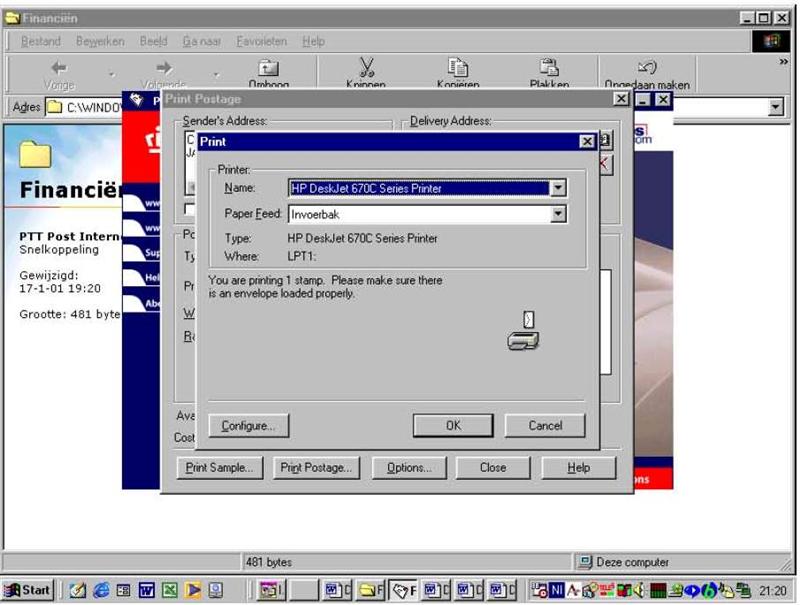The height and width of the screenshot is (605, 800).
Task: Click the NI language indicator in tray
Action: pyautogui.click(x=557, y=590)
